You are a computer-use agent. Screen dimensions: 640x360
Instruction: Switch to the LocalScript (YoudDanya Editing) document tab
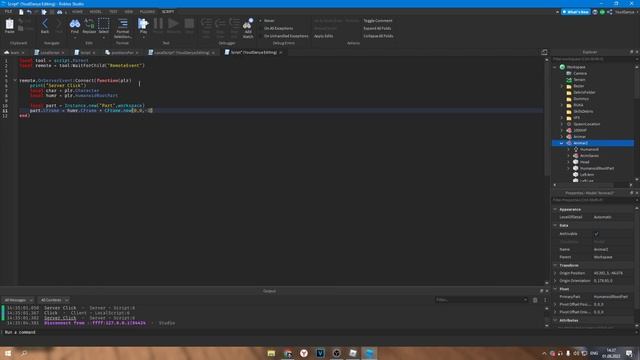[181, 53]
